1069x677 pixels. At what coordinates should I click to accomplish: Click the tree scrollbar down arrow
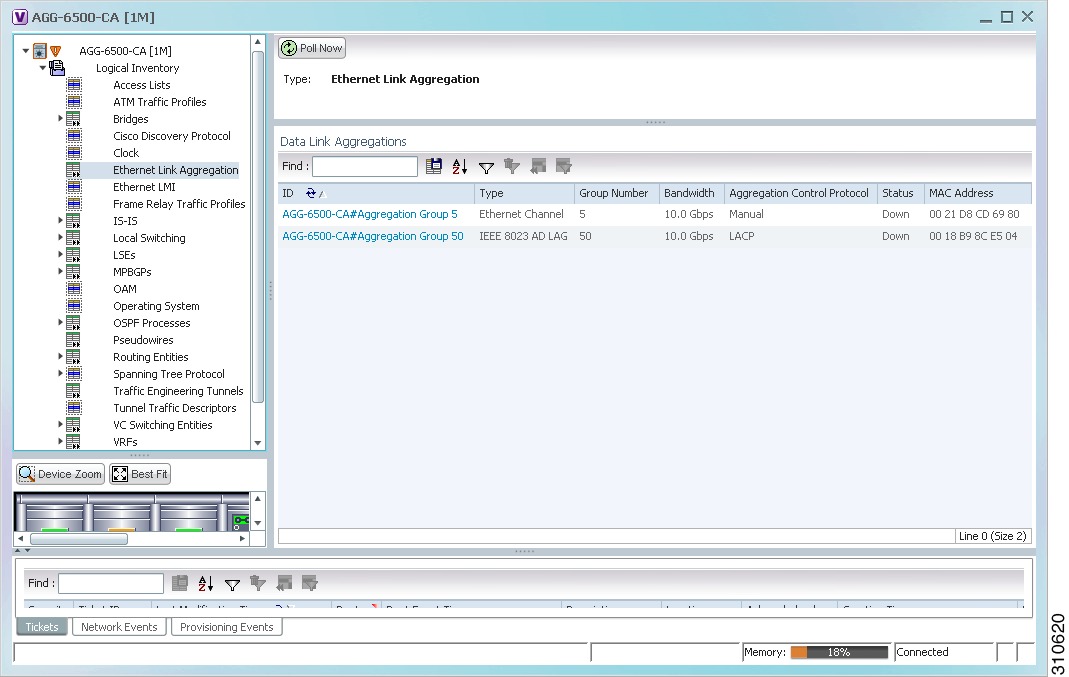pos(258,443)
